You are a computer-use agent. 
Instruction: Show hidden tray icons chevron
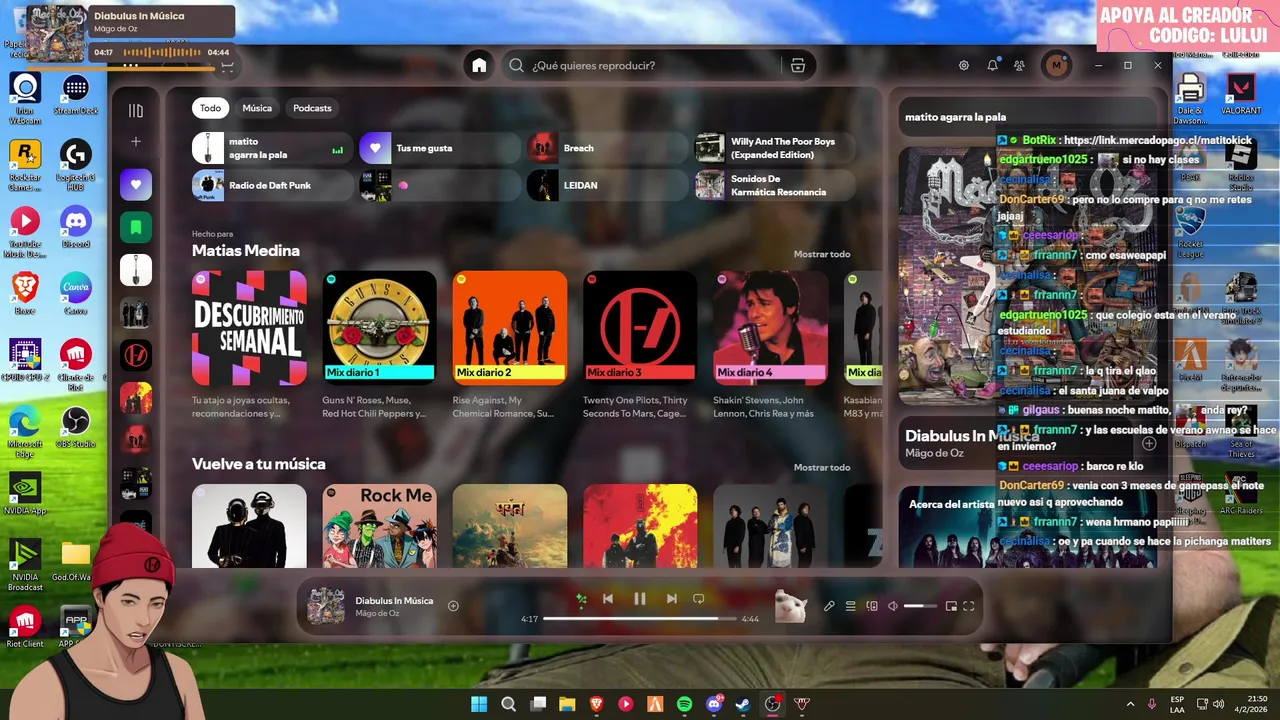tap(1130, 704)
